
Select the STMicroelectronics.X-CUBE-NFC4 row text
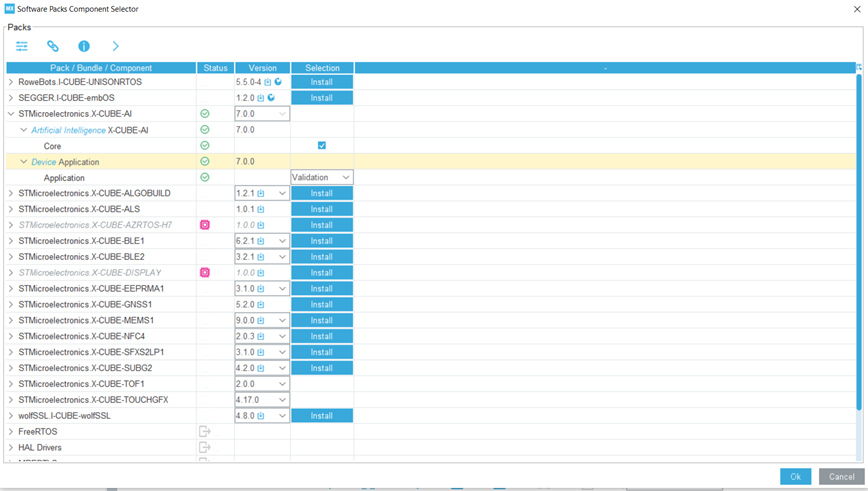click(81, 336)
